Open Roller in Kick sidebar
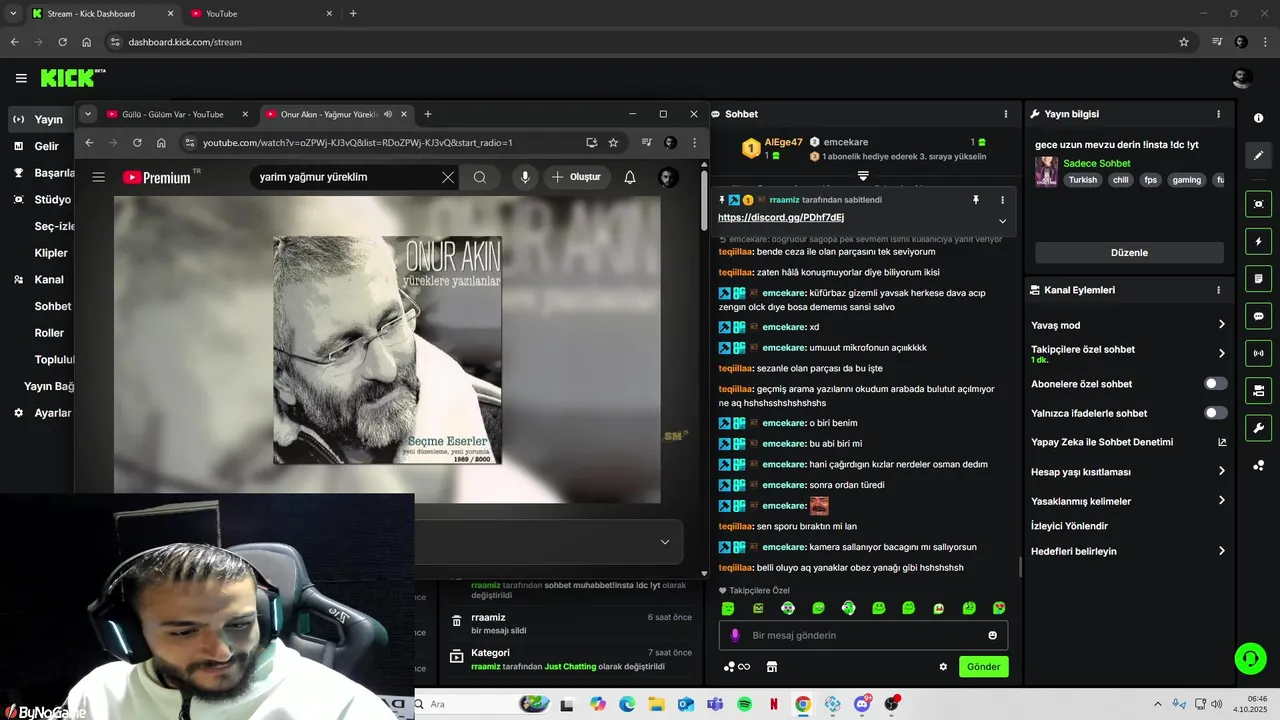This screenshot has width=1280, height=720. pos(49,333)
